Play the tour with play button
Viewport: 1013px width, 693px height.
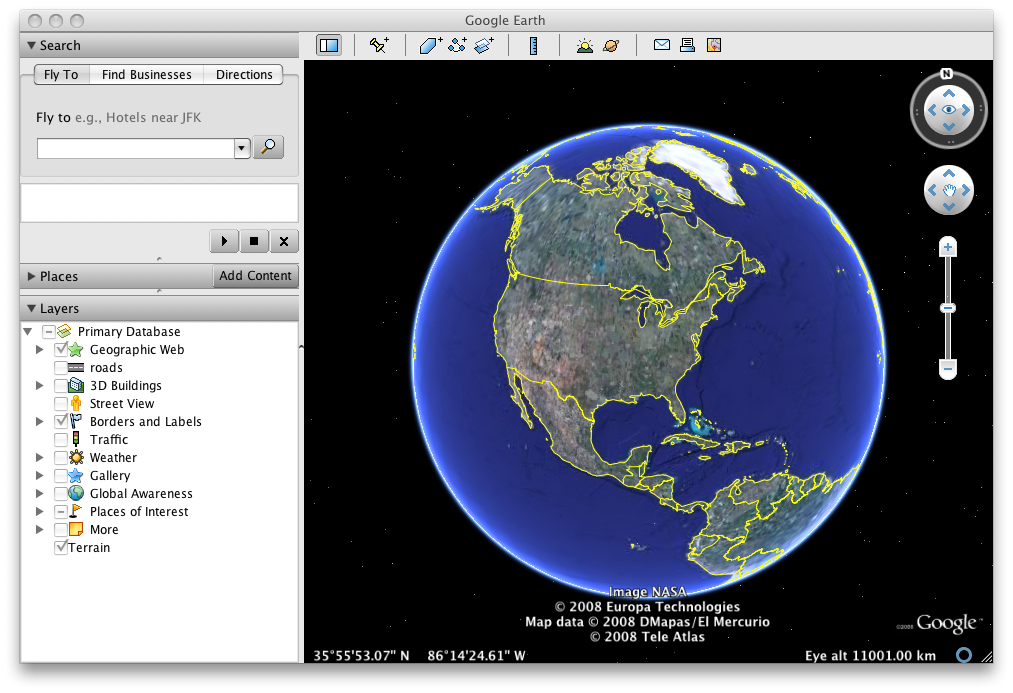pos(224,241)
